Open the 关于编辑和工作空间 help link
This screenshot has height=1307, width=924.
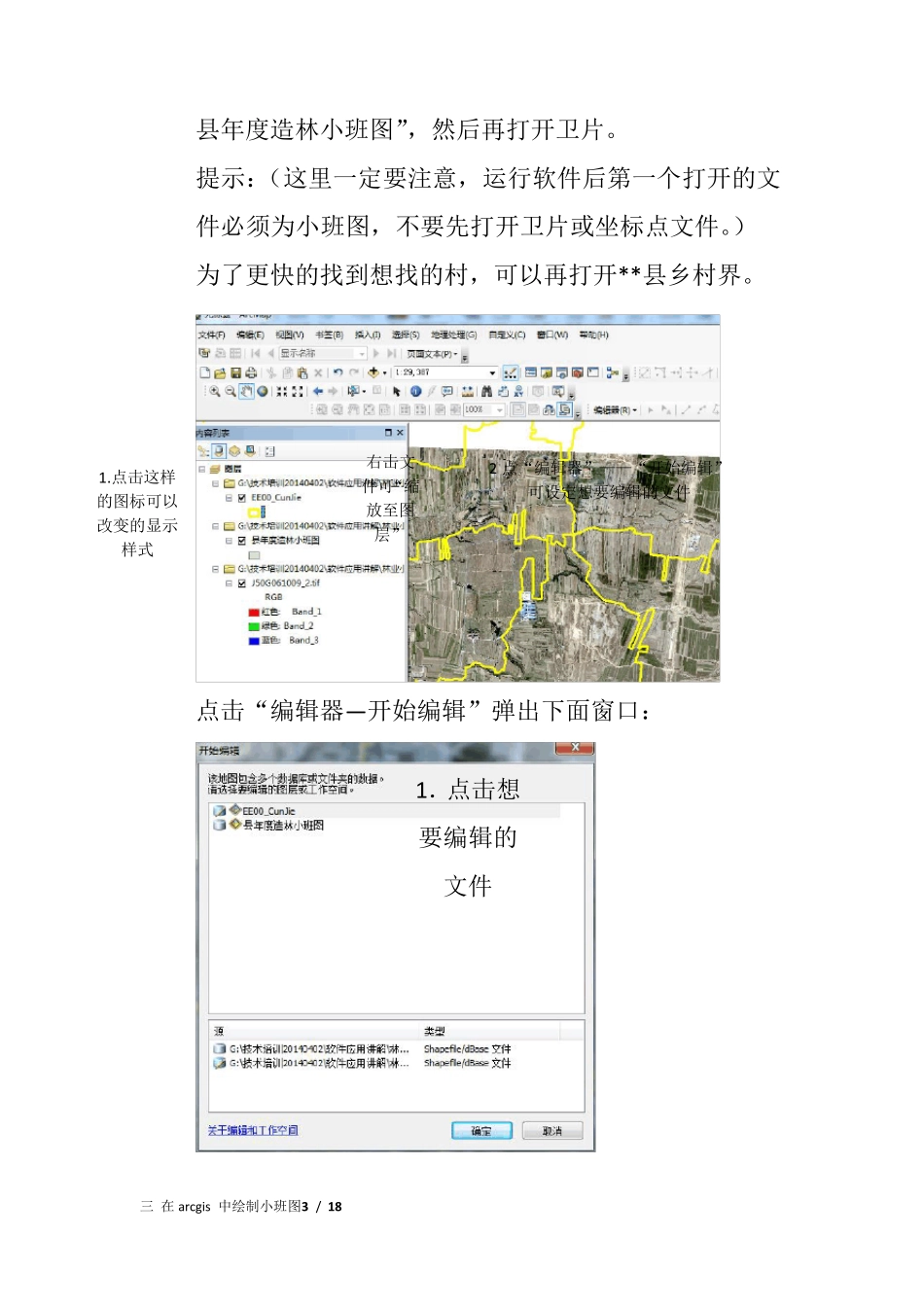(x=252, y=1130)
